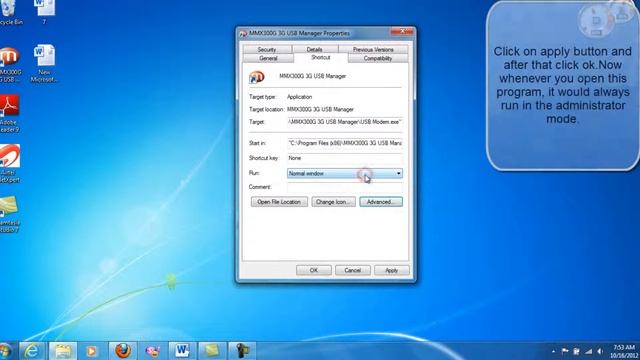Screen dimensions: 640x360
Task: Click the 7:53 AM taskbar clock
Action: [x=624, y=351]
